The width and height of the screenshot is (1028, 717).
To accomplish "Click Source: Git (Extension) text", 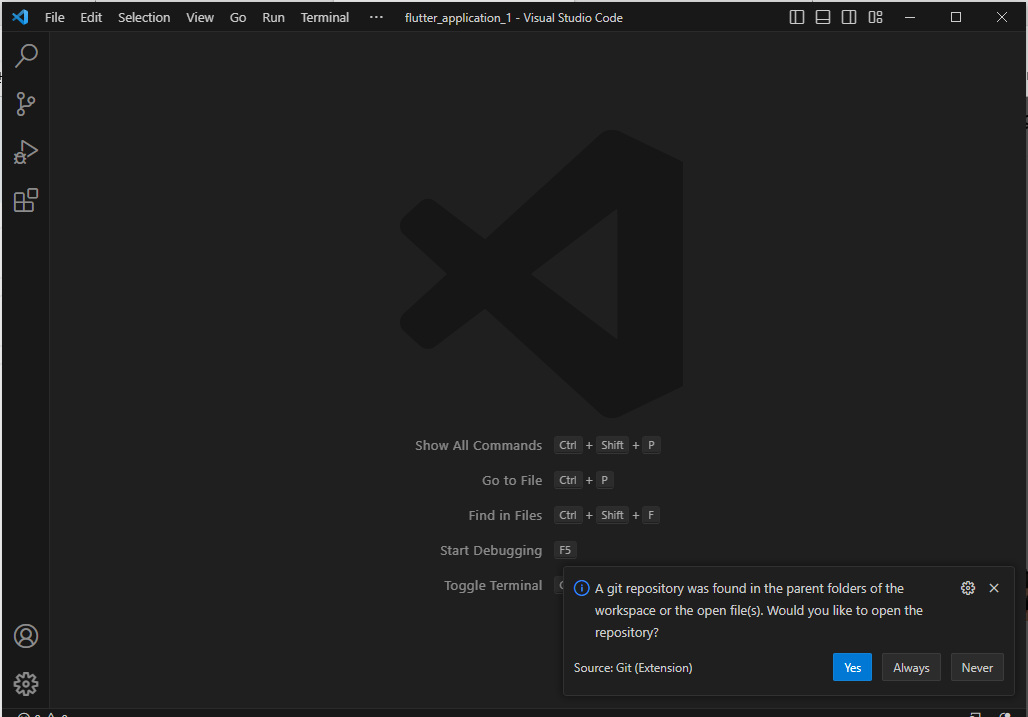I will tap(633, 668).
